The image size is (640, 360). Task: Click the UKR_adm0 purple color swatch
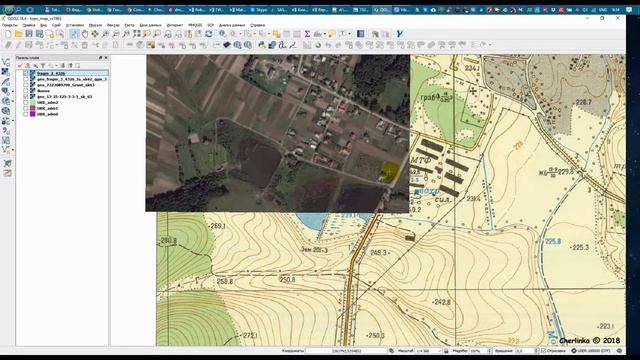[x=33, y=114]
